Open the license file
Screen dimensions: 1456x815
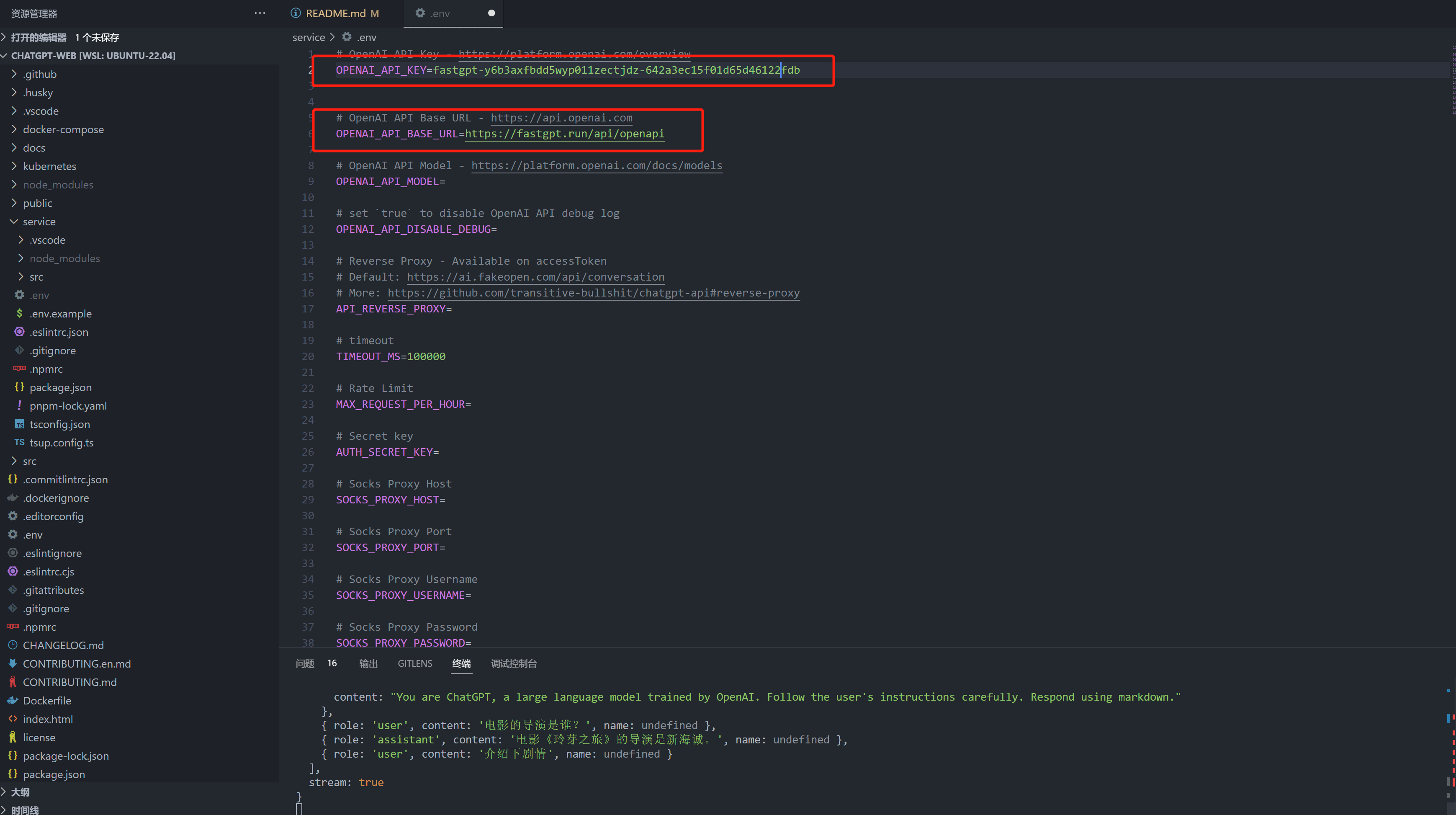(x=39, y=737)
